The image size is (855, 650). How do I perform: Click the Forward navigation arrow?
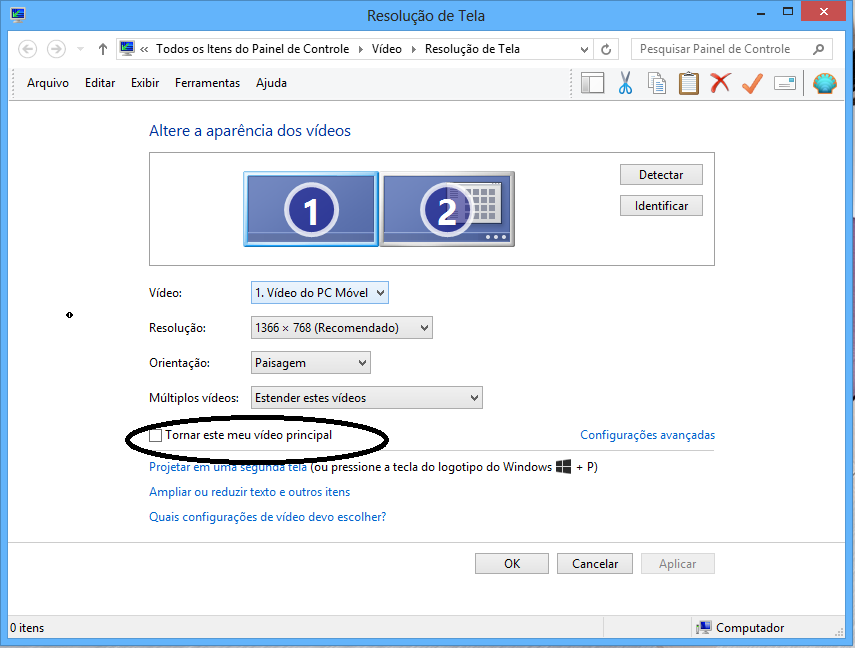(56, 49)
